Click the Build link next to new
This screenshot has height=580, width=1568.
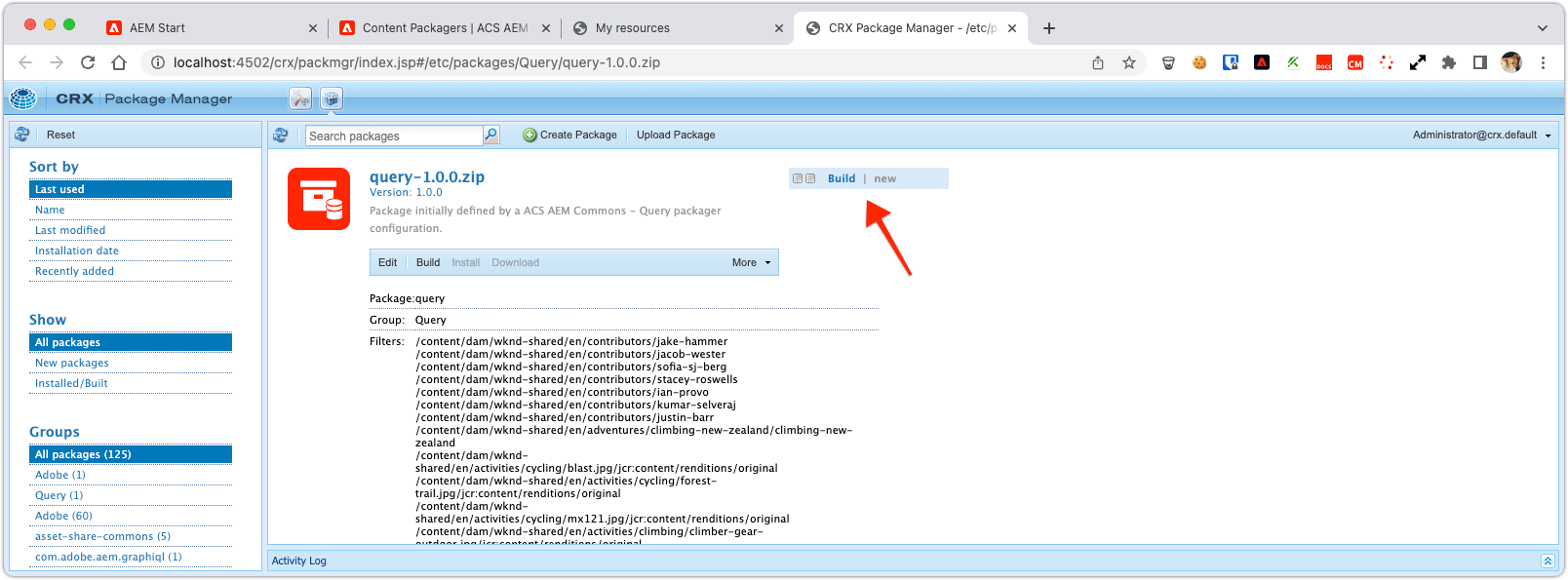pos(842,178)
